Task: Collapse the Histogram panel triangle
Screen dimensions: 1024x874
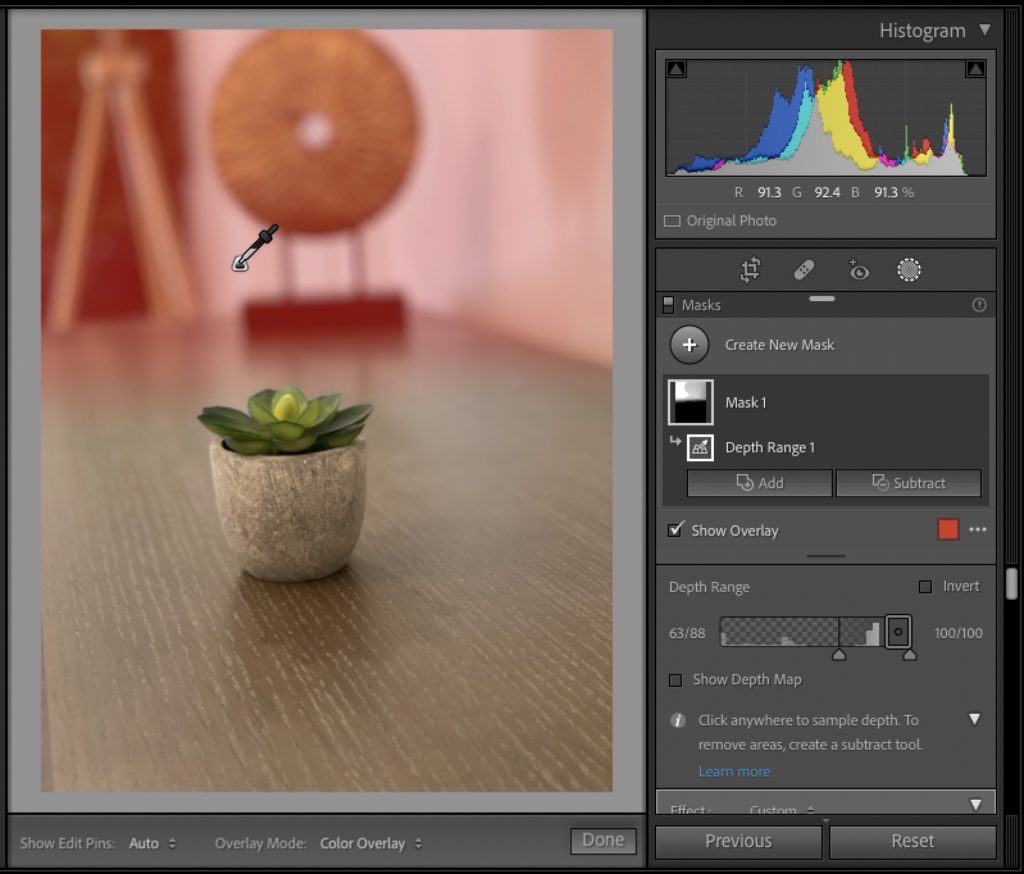Action: 985,30
